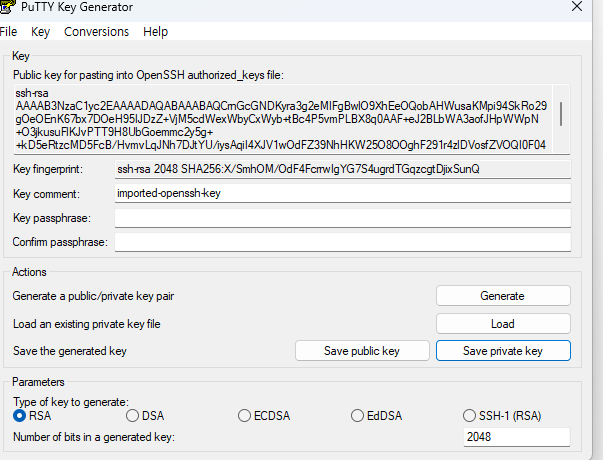Click 'Generate a public/private key pair' text

[x=93, y=296]
